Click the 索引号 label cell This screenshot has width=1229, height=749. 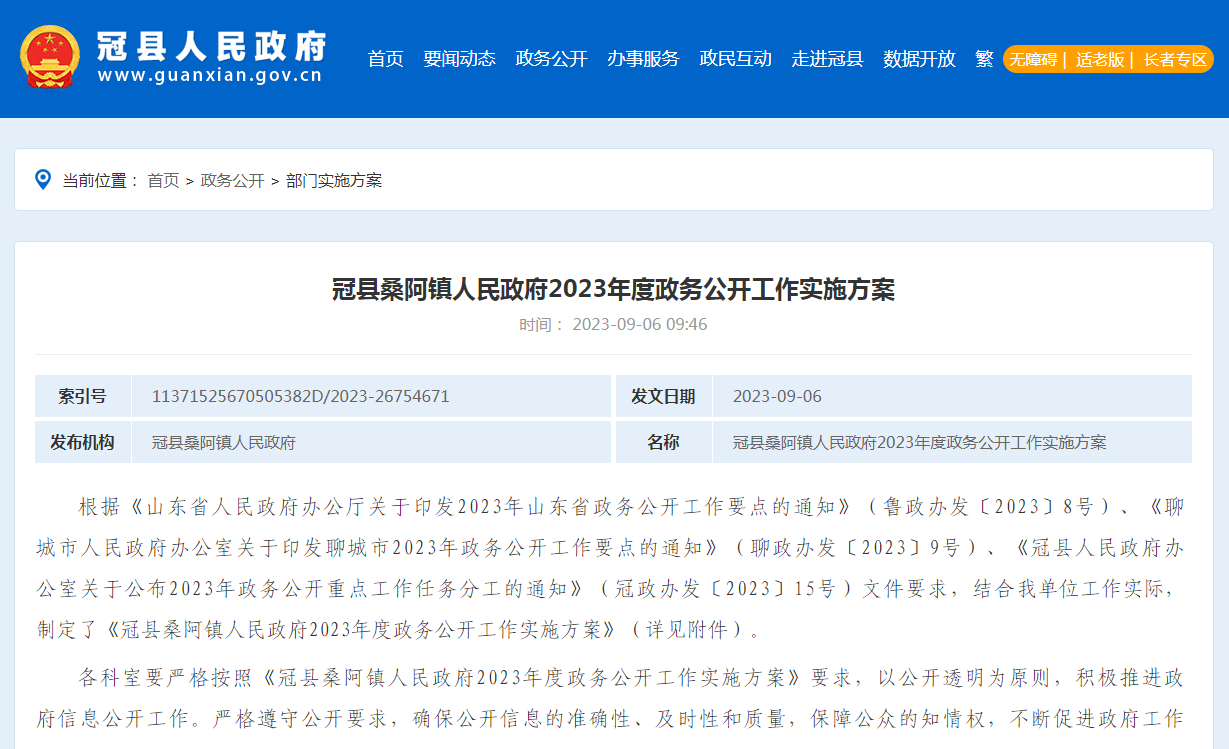pos(83,396)
